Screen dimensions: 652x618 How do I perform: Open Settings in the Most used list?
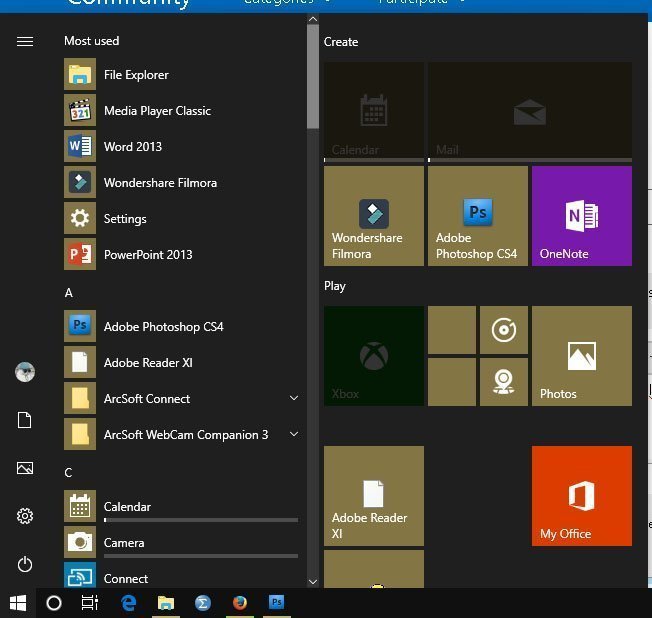tap(181, 218)
